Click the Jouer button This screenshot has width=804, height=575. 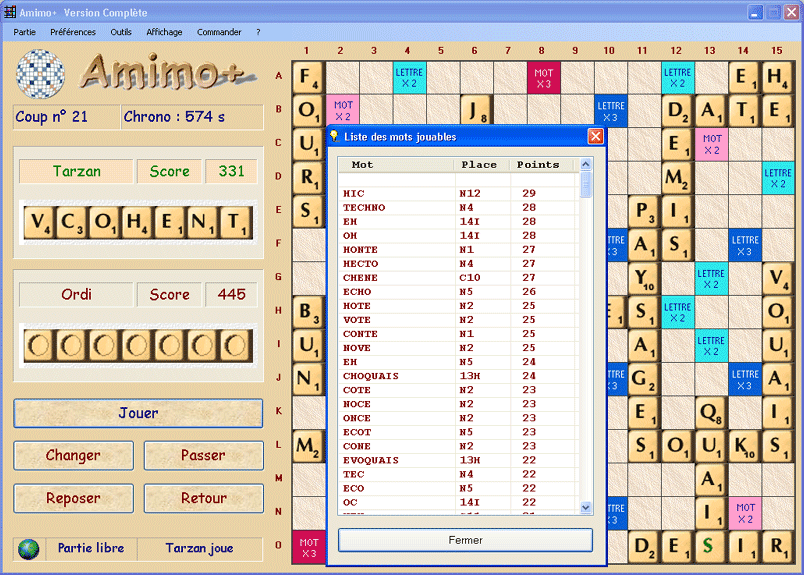point(138,413)
